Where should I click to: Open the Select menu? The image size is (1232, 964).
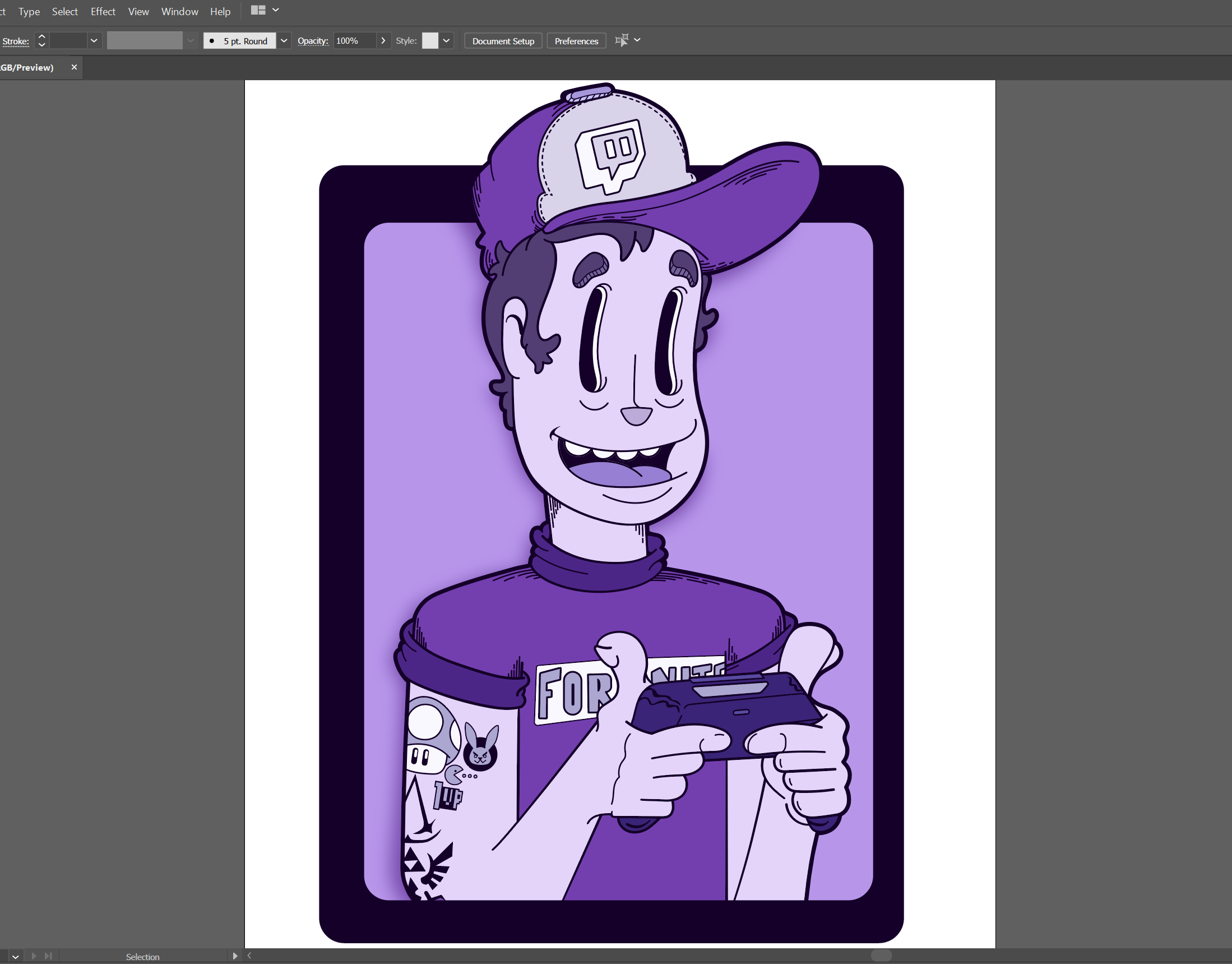pyautogui.click(x=65, y=11)
